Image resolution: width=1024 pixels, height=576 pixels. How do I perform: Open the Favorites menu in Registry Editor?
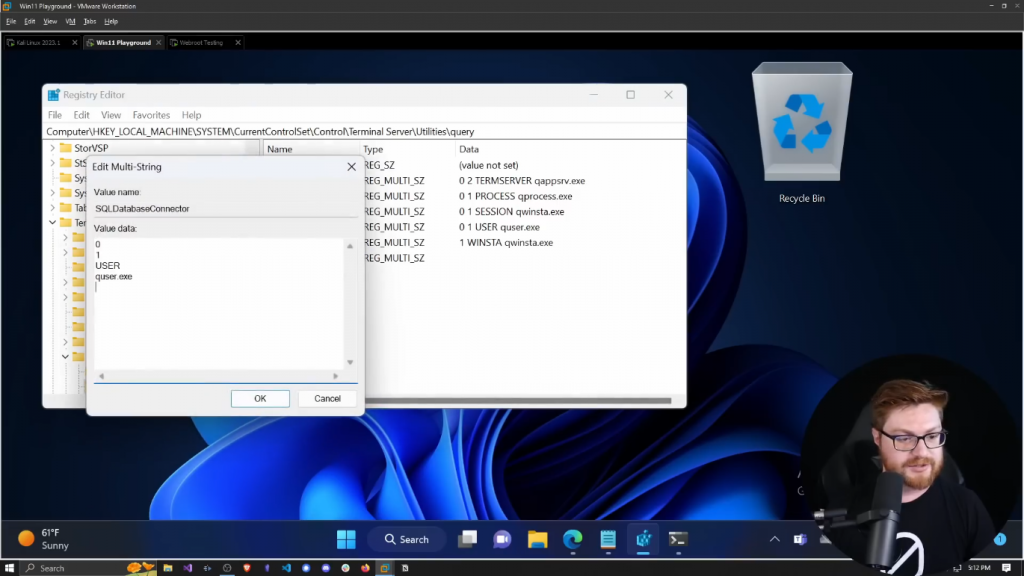(151, 115)
